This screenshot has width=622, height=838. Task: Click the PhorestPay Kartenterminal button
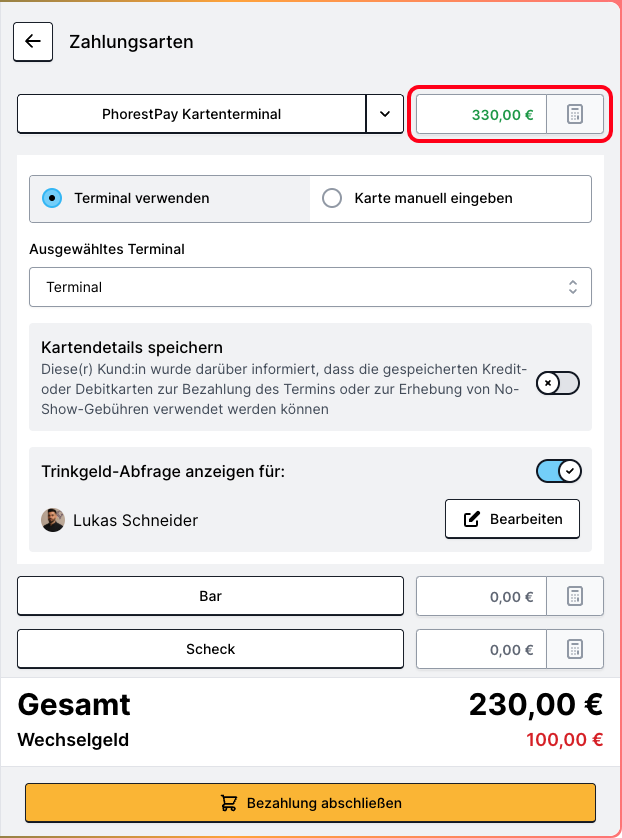(192, 114)
